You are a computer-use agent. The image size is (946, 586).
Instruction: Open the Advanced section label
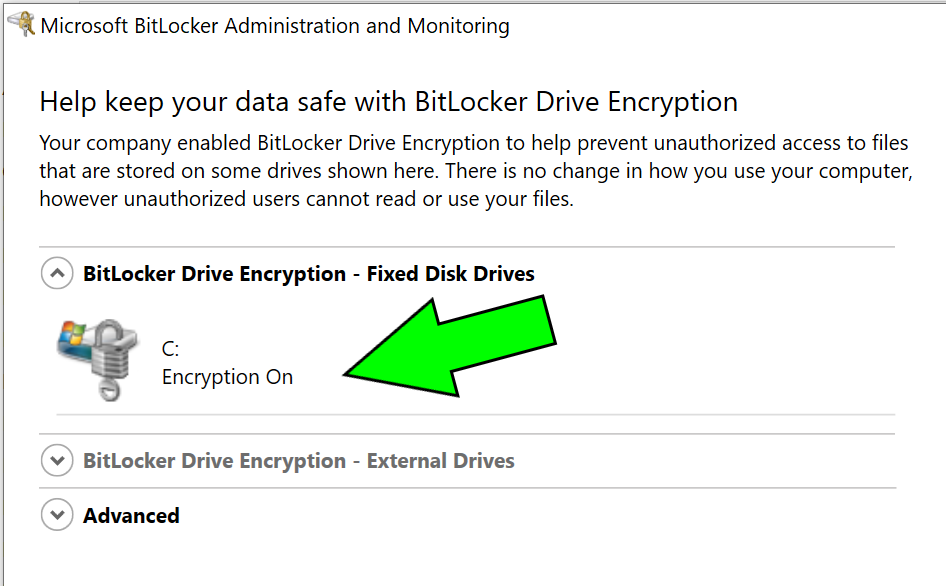click(x=131, y=516)
